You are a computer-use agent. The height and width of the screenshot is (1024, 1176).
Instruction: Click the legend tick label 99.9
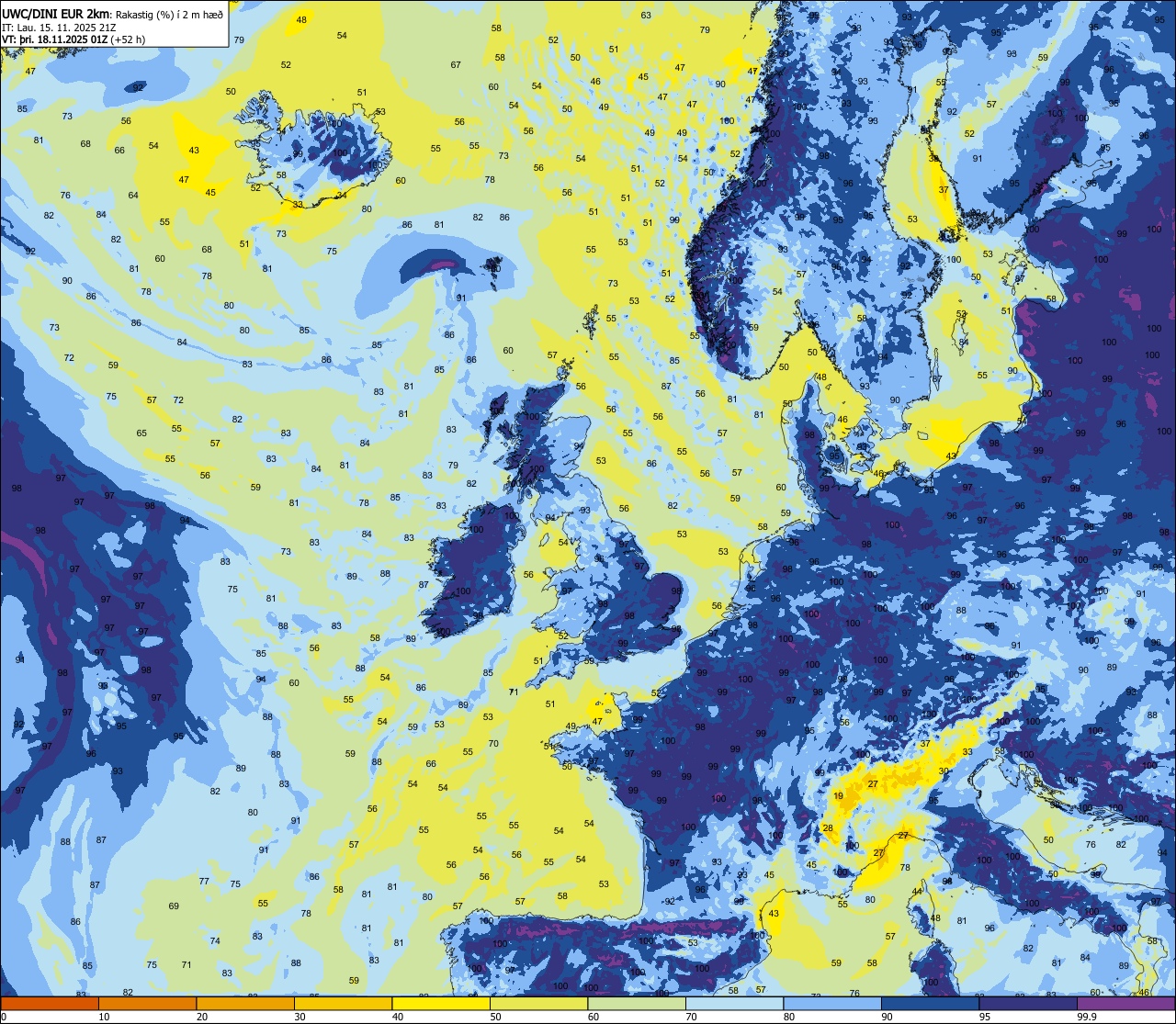pyautogui.click(x=1087, y=1017)
